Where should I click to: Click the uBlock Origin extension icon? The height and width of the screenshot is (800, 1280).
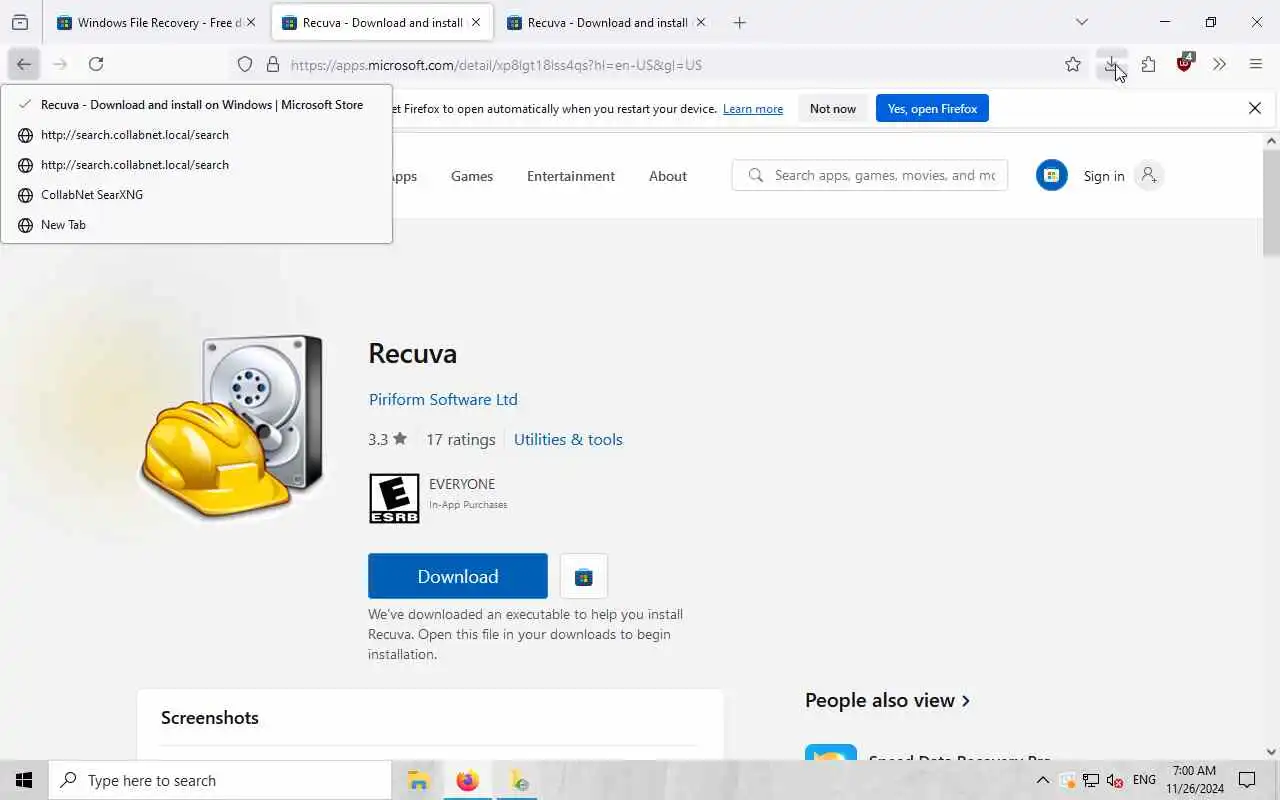tap(1185, 64)
